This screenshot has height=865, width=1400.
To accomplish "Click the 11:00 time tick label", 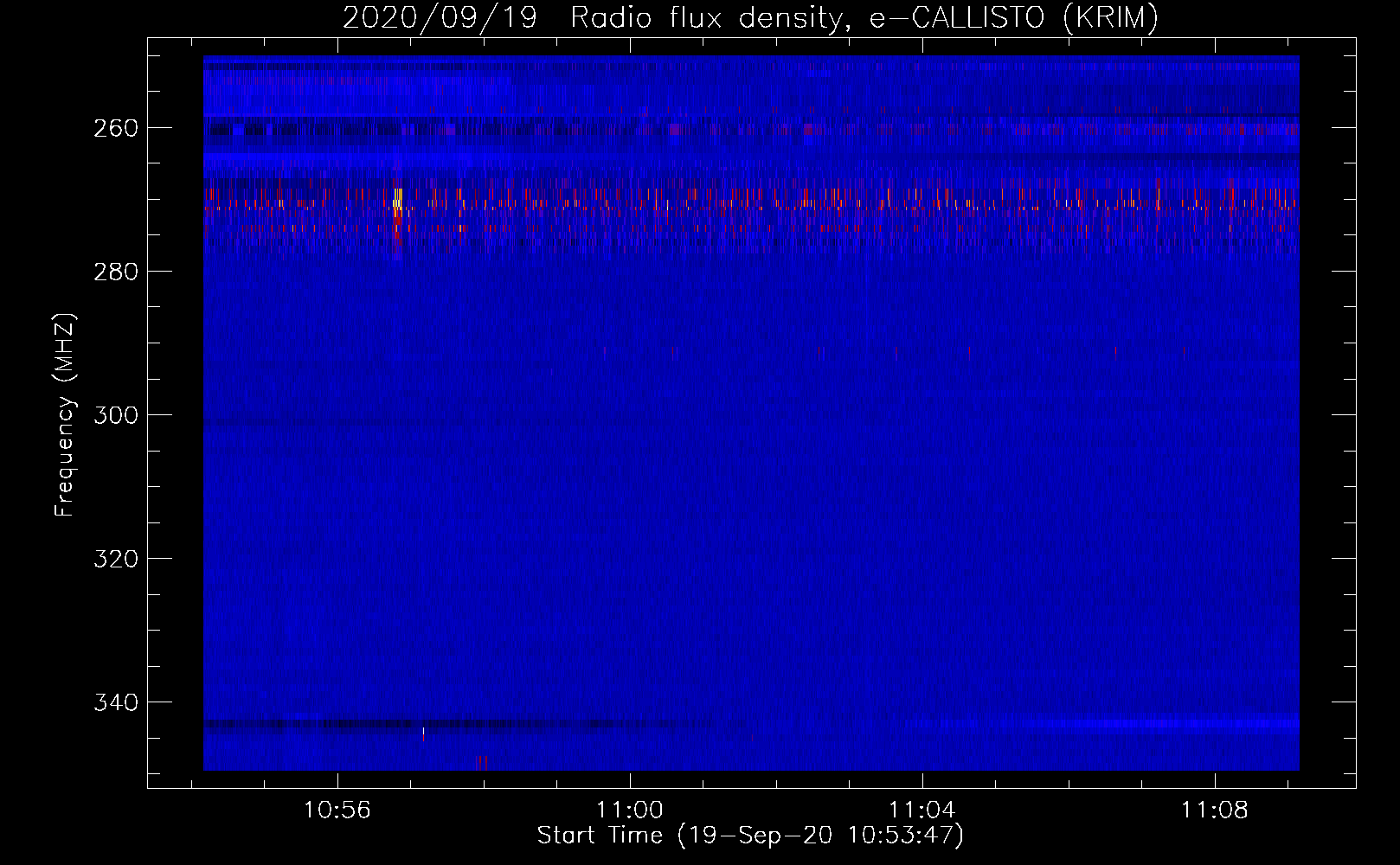I will point(630,811).
